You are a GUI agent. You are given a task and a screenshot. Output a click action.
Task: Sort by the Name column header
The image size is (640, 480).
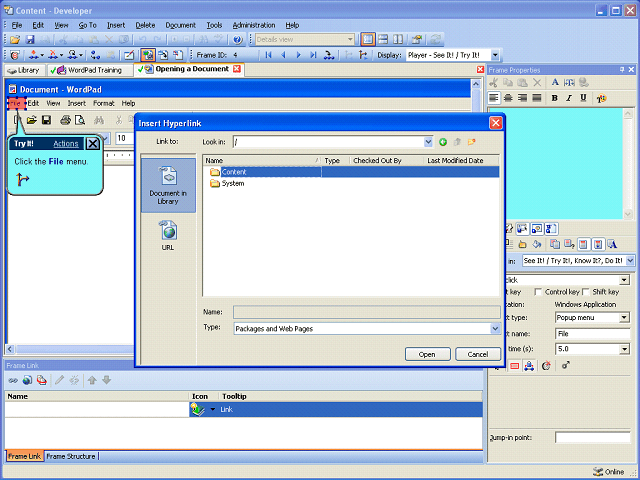click(262, 161)
